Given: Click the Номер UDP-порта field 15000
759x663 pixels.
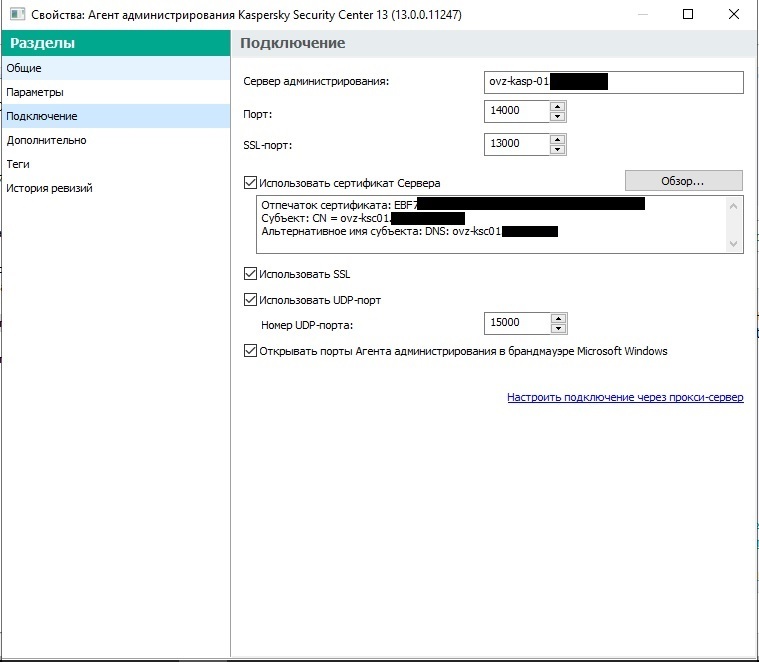Looking at the screenshot, I should [x=517, y=323].
